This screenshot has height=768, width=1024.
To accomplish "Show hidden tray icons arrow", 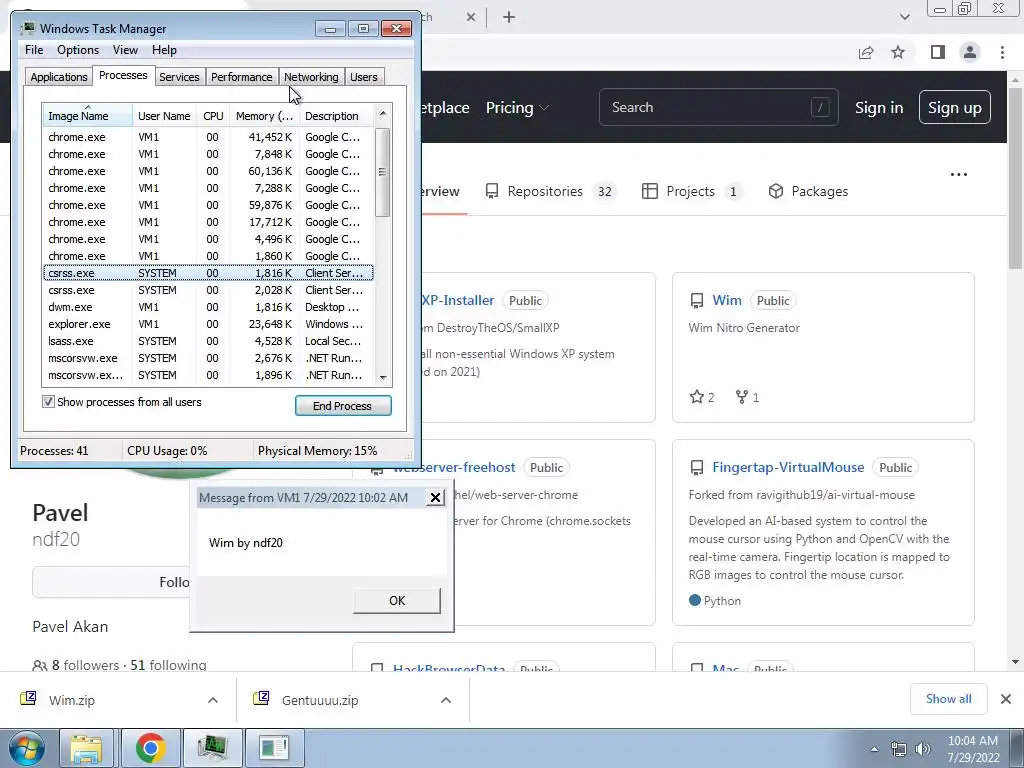I will pyautogui.click(x=874, y=749).
